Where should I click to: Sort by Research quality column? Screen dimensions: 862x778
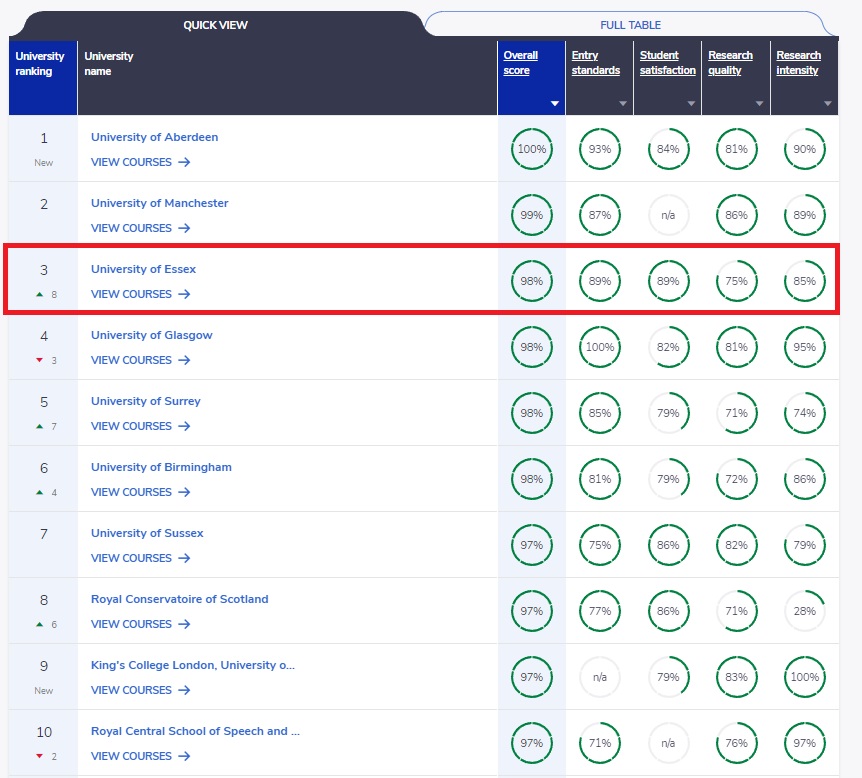(x=731, y=63)
